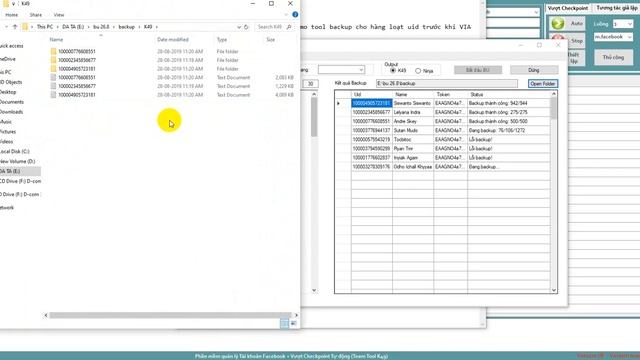This screenshot has height=360, width=640.
Task: Select the K49 output radio button
Action: point(393,71)
